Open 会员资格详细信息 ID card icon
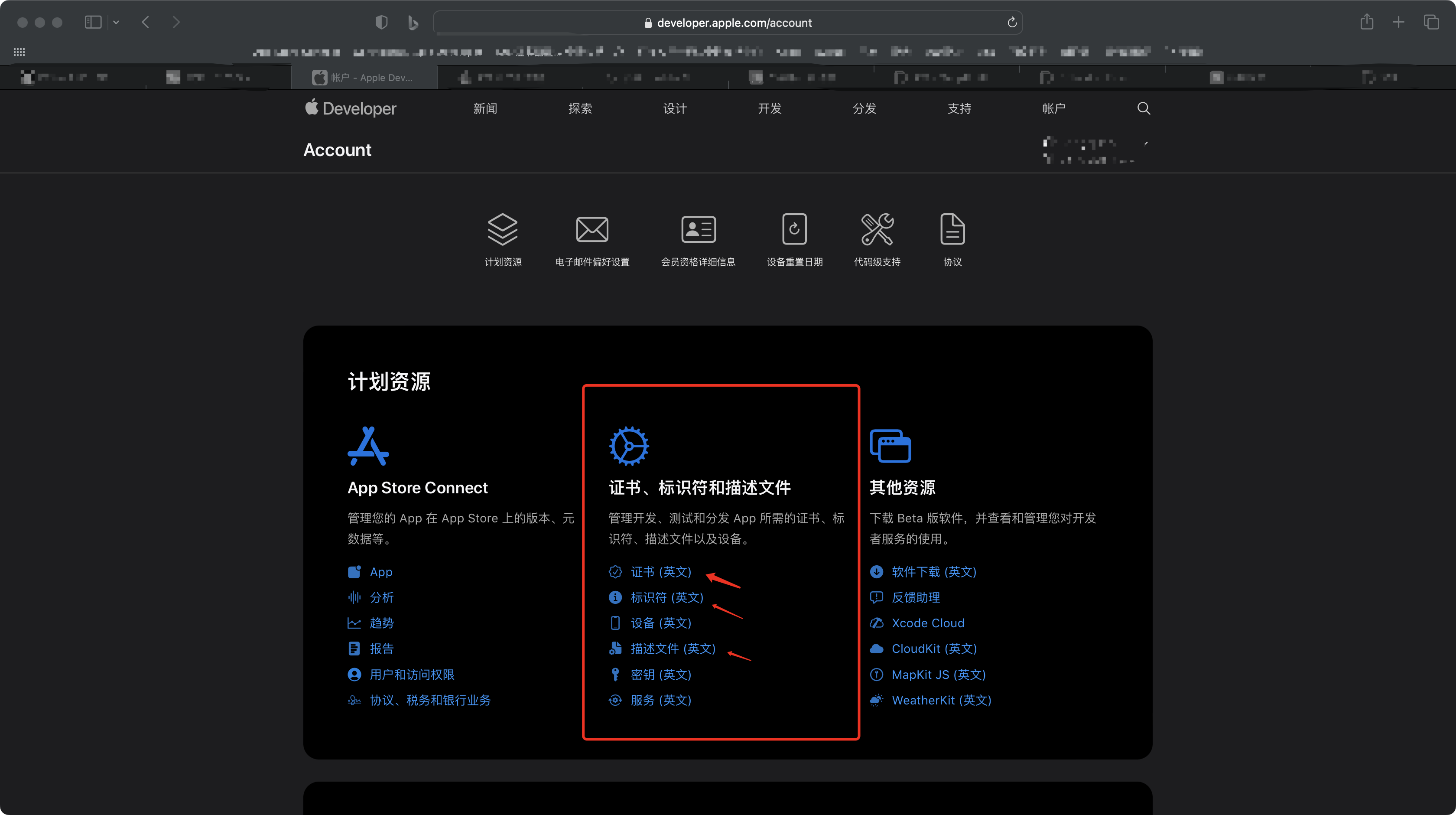Image resolution: width=1456 pixels, height=815 pixels. tap(698, 229)
